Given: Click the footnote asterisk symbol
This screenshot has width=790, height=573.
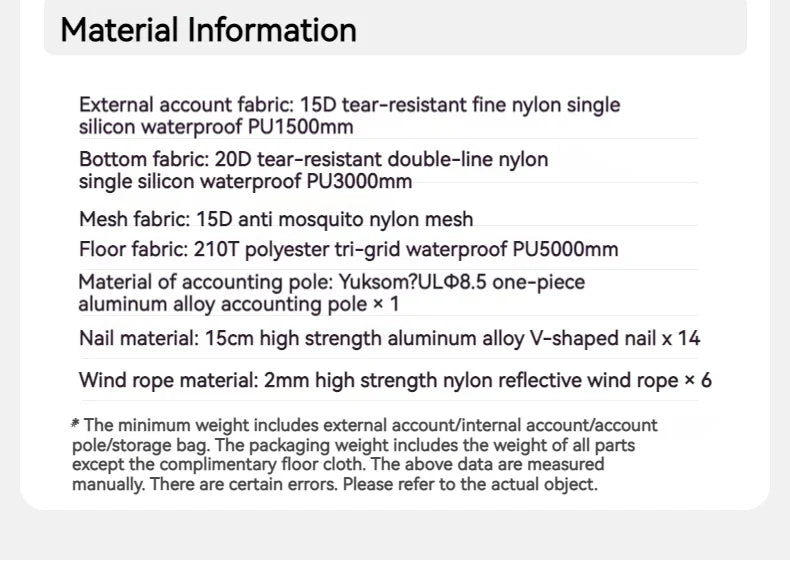Looking at the screenshot, I should pos(74,425).
